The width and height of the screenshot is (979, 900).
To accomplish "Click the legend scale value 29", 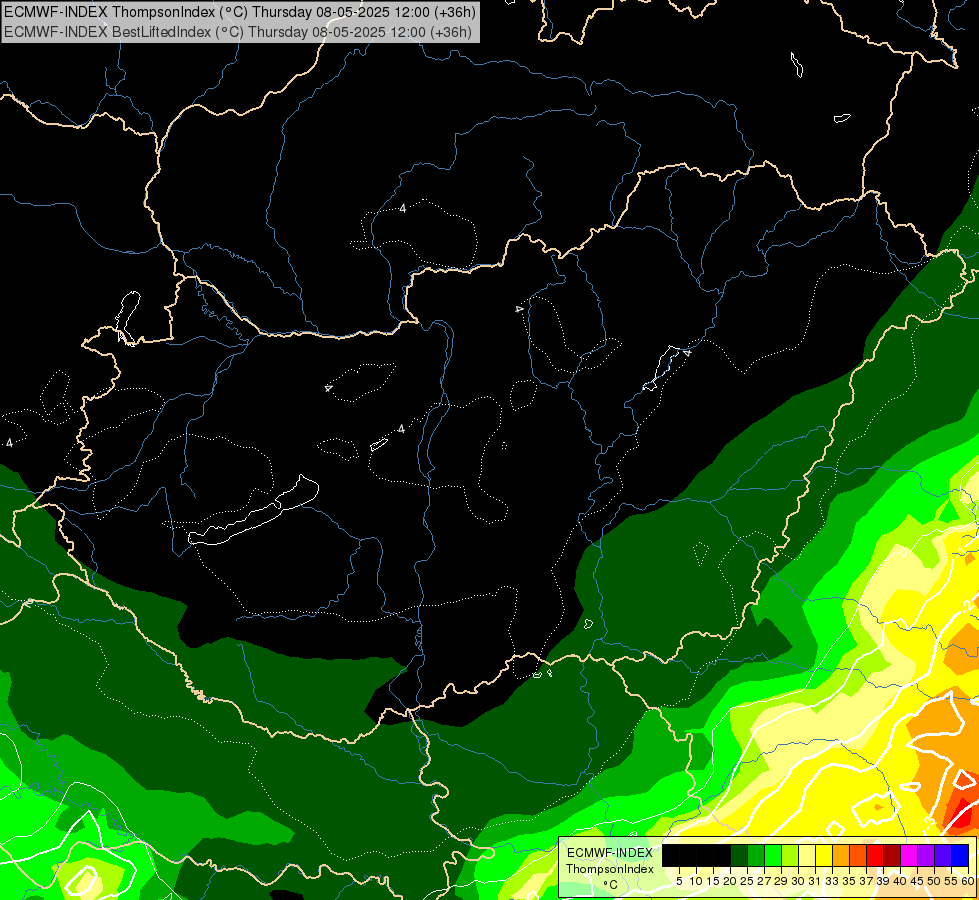I will 781,881.
